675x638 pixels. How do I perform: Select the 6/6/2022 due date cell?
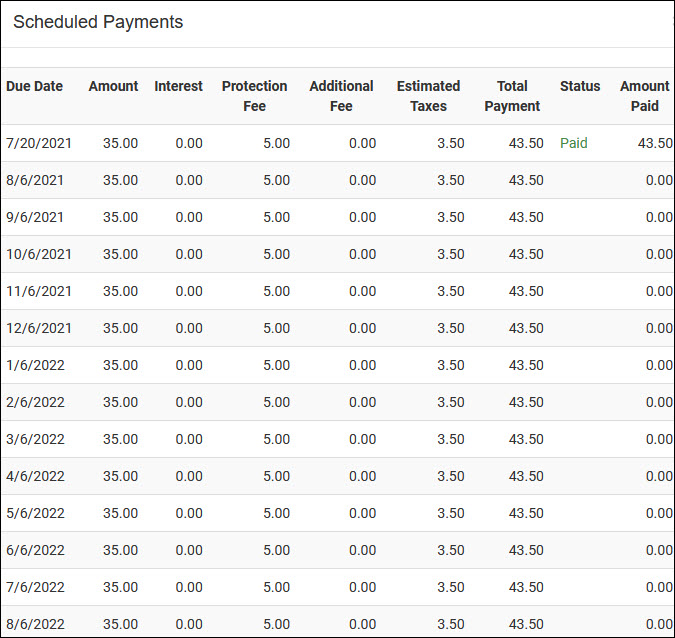35,550
